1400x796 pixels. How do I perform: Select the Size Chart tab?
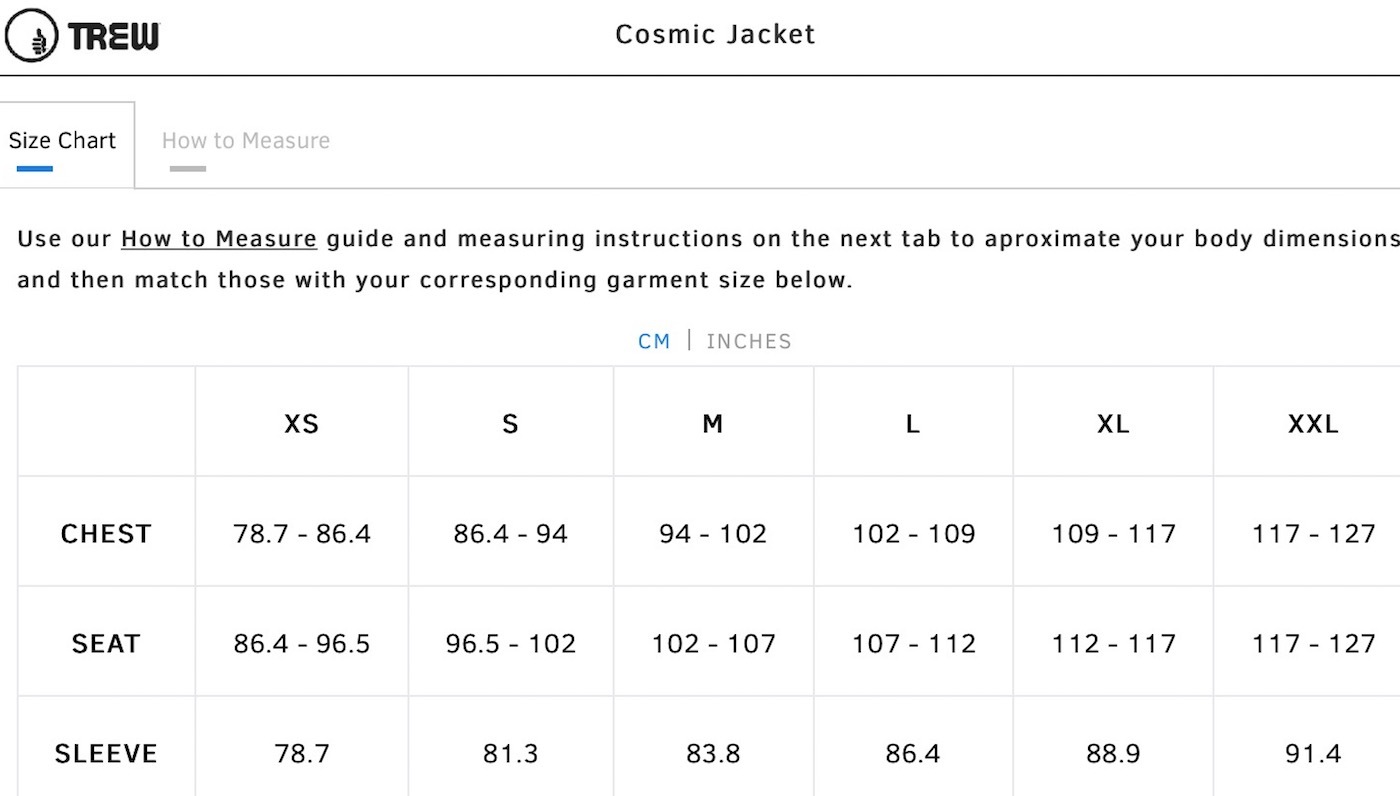[x=62, y=141]
